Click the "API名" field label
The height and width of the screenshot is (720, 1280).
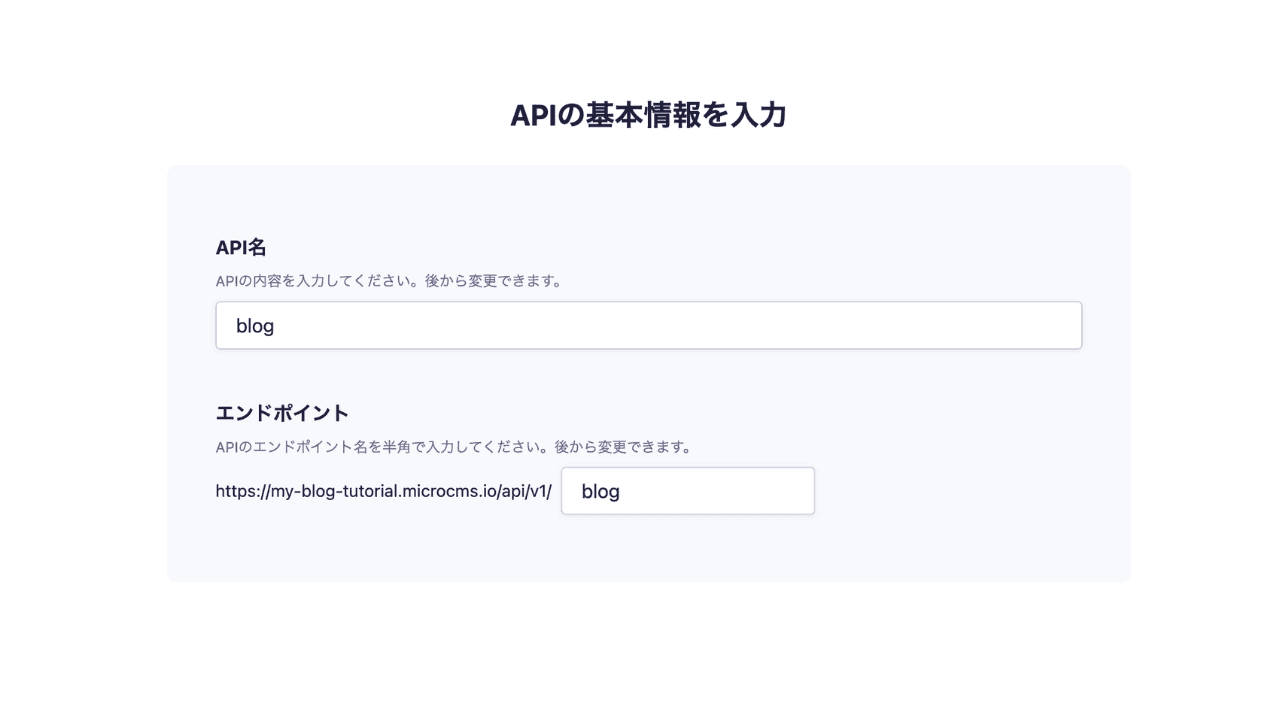point(241,248)
